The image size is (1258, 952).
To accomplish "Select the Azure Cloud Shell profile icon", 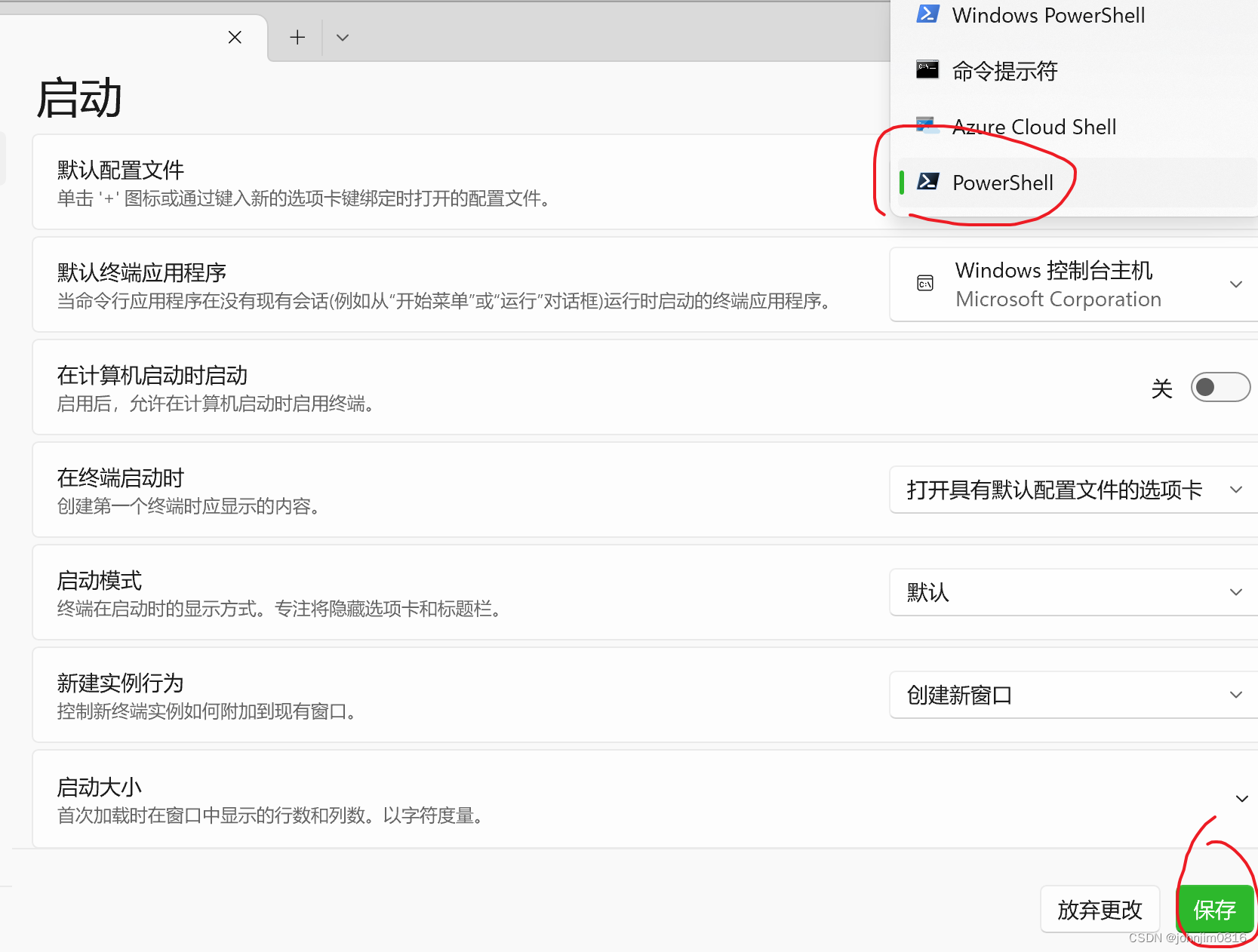I will click(927, 125).
